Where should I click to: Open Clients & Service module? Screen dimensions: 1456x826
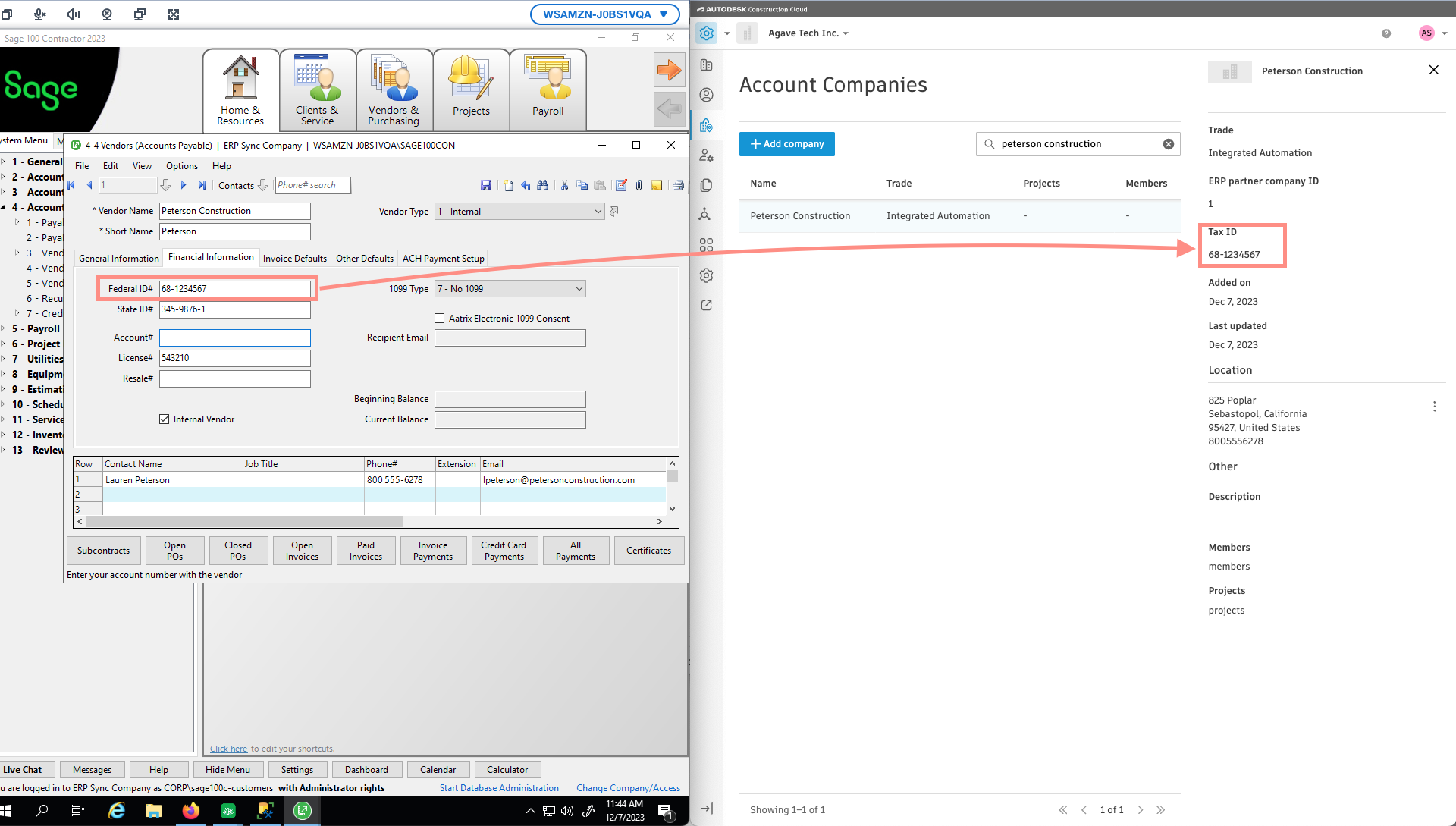point(318,90)
